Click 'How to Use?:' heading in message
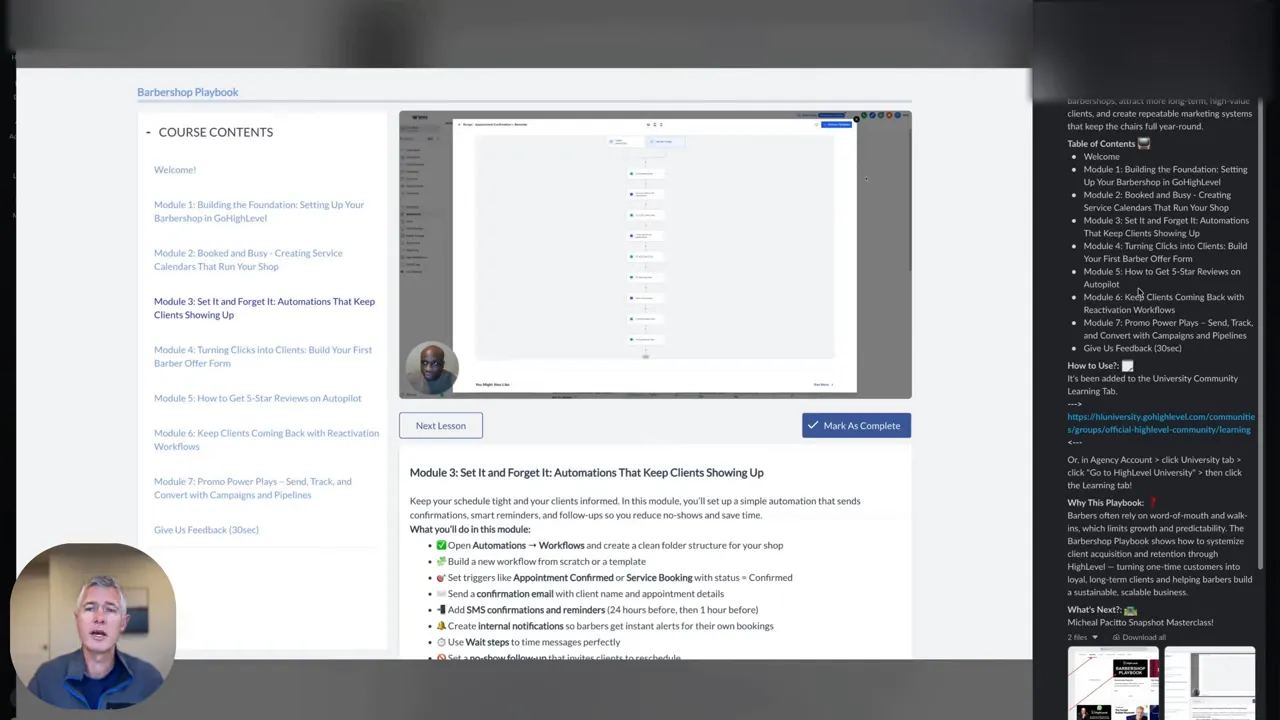Image resolution: width=1280 pixels, height=720 pixels. (1093, 366)
